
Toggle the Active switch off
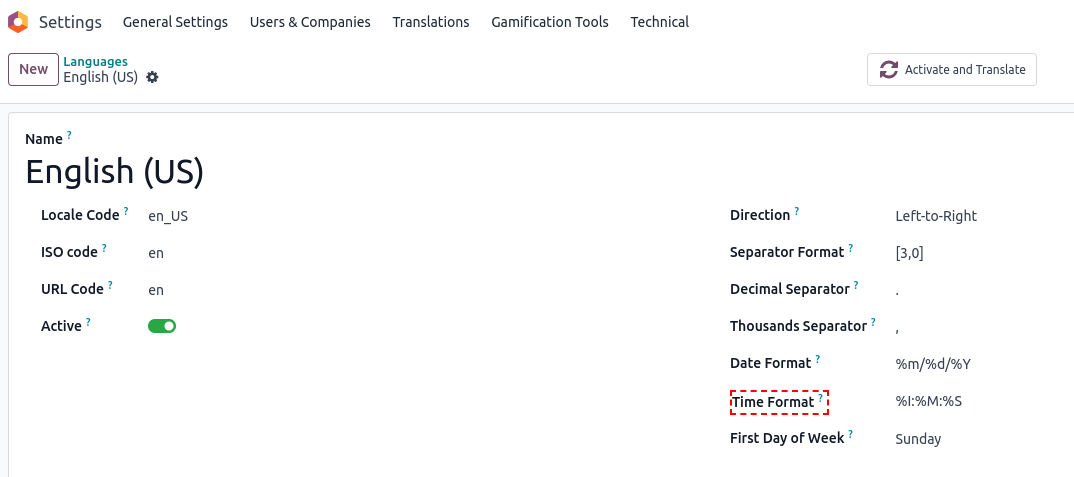point(162,326)
